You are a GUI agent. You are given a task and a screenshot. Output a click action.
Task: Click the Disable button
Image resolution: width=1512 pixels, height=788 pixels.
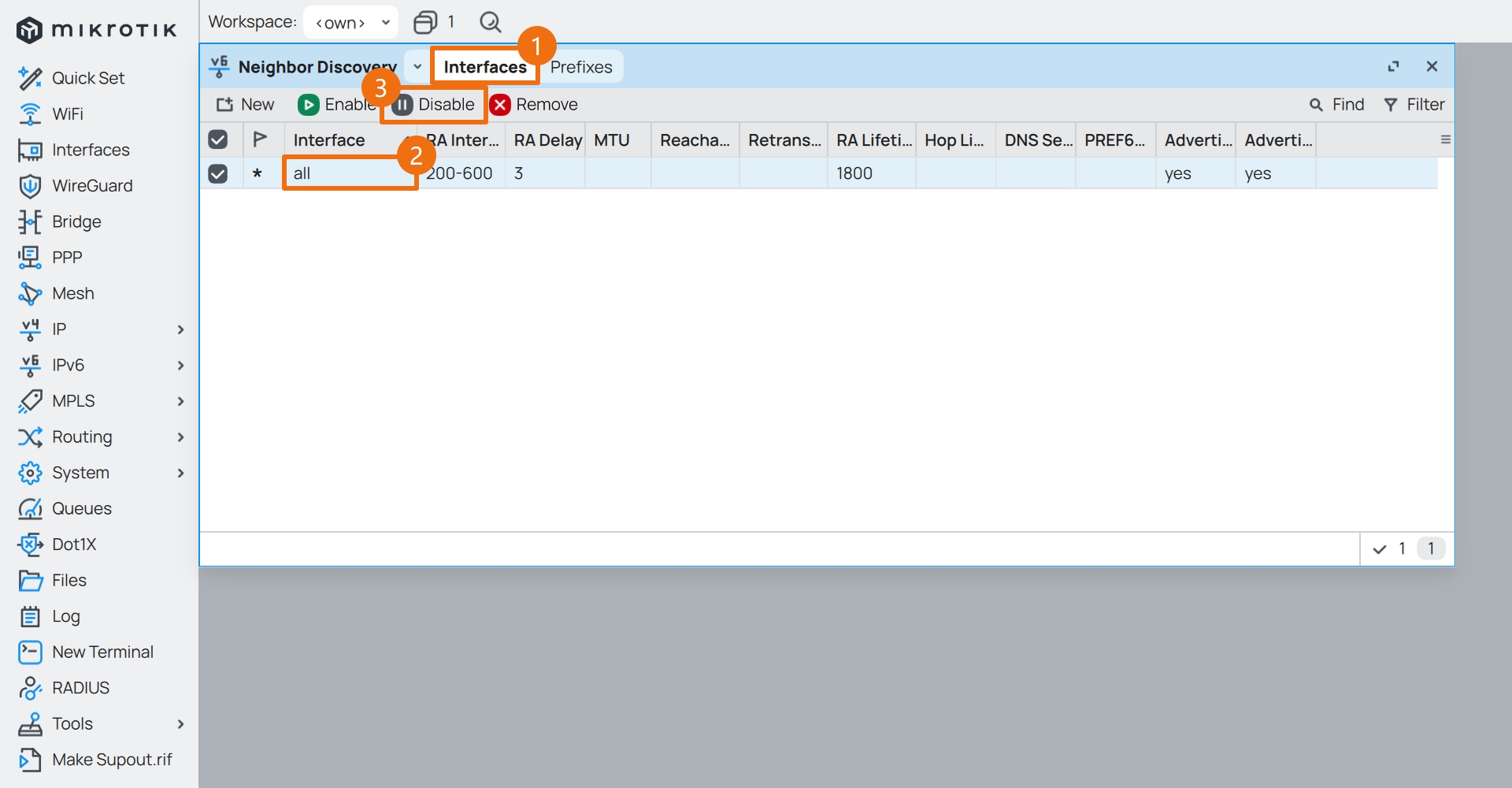pyautogui.click(x=434, y=105)
